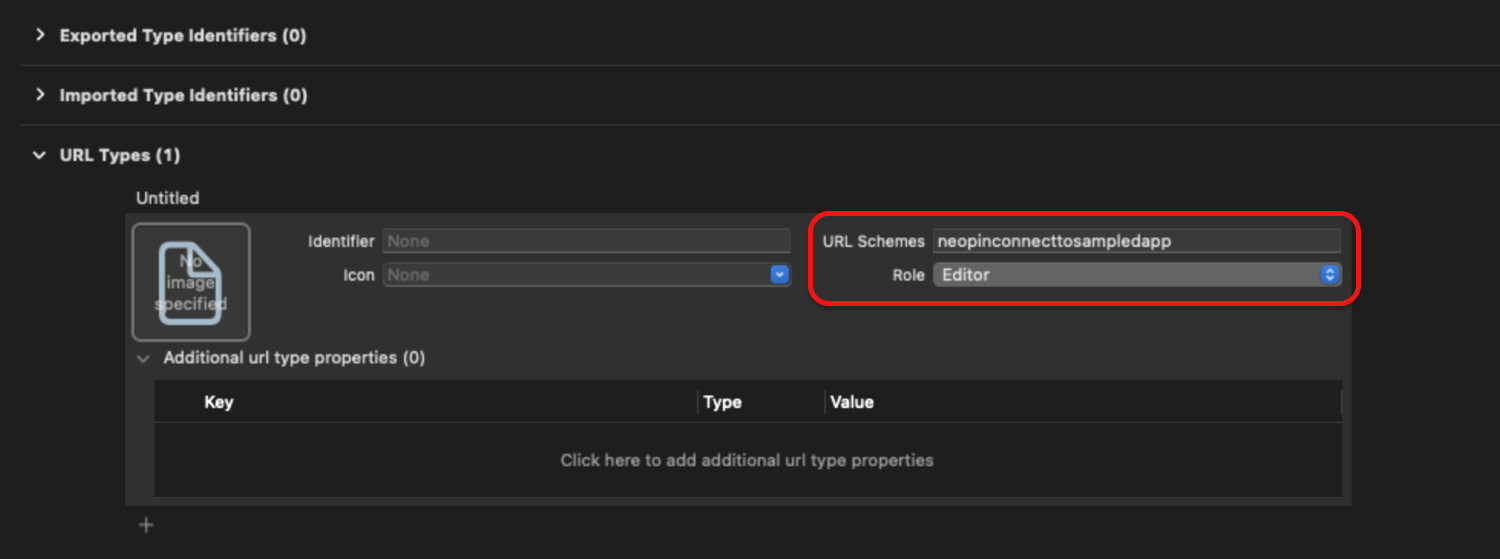The image size is (1500, 559).
Task: Click the Untitled URL type title
Action: pos(168,198)
